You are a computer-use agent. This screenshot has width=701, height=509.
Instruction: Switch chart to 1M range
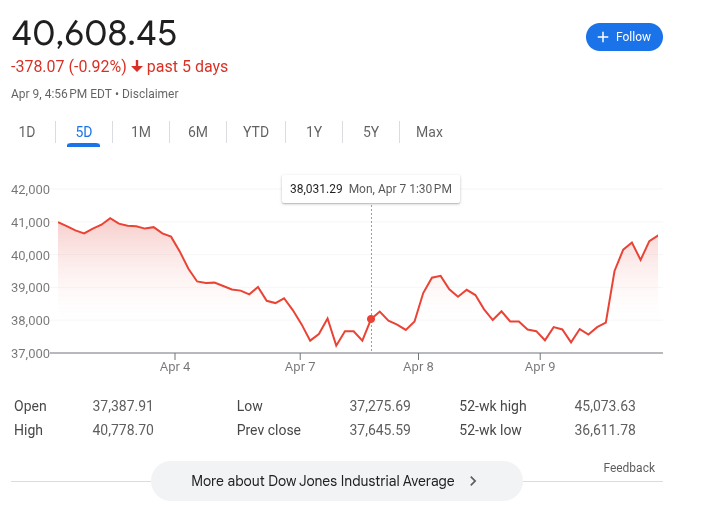(x=140, y=132)
